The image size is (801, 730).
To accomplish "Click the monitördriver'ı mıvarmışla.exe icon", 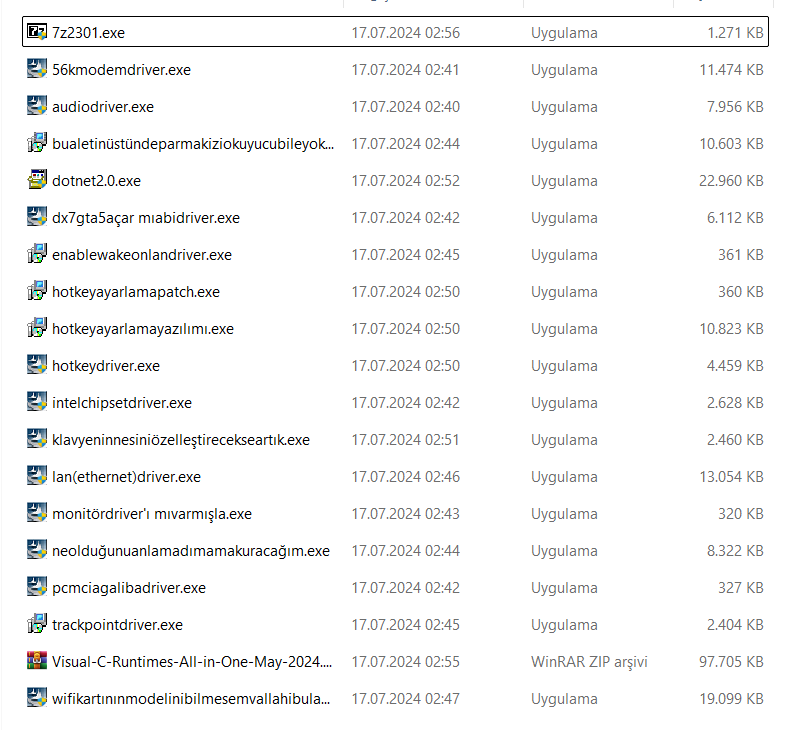I will tap(37, 513).
